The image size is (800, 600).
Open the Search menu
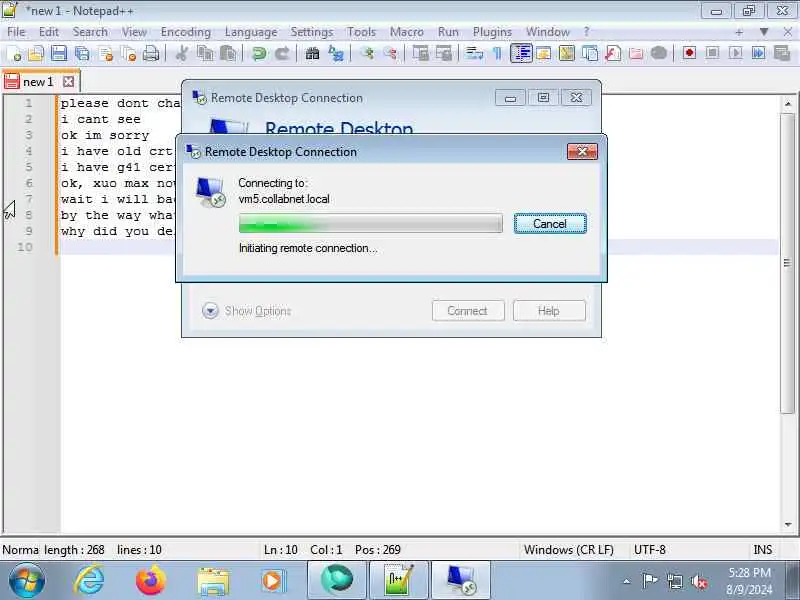click(x=90, y=32)
